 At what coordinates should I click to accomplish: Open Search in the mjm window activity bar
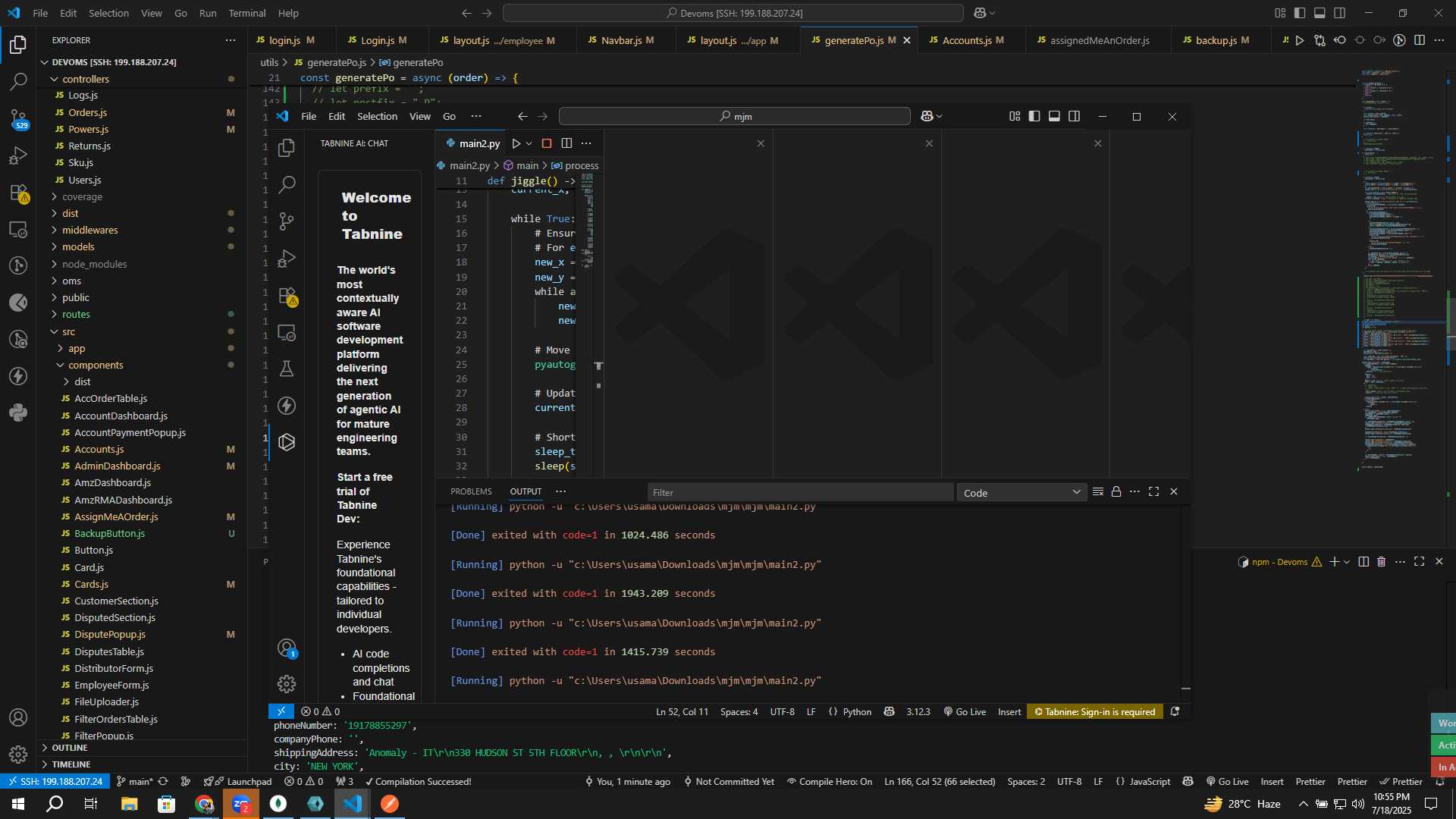287,184
